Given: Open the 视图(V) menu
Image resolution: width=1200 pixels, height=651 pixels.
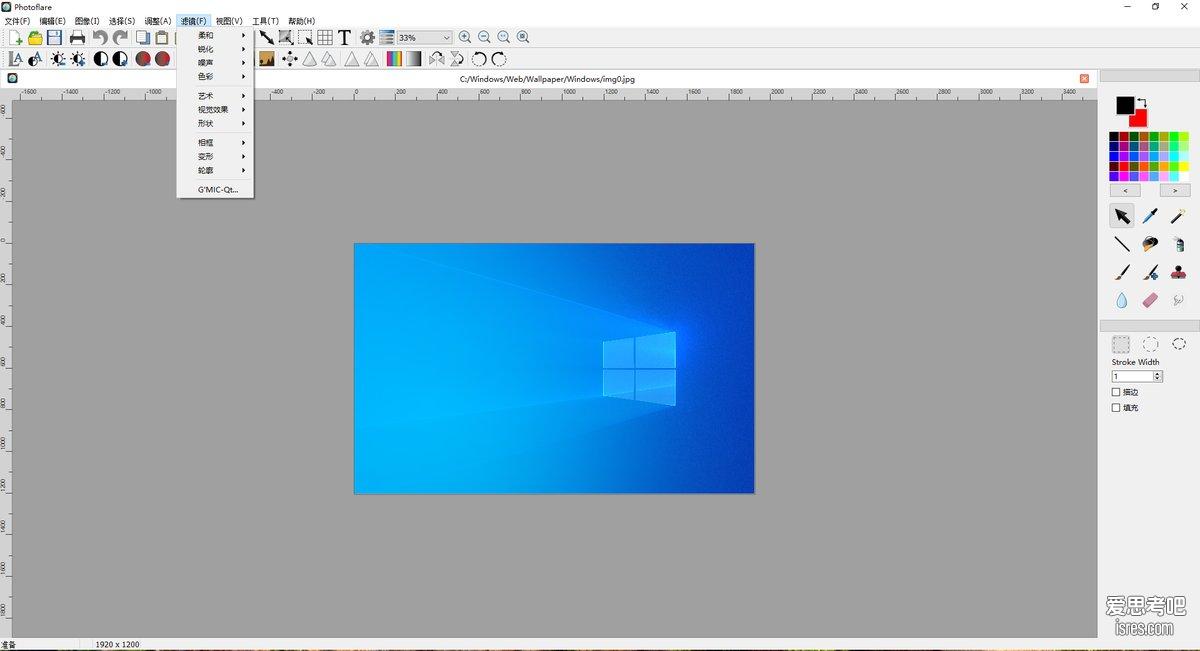Looking at the screenshot, I should (x=229, y=21).
